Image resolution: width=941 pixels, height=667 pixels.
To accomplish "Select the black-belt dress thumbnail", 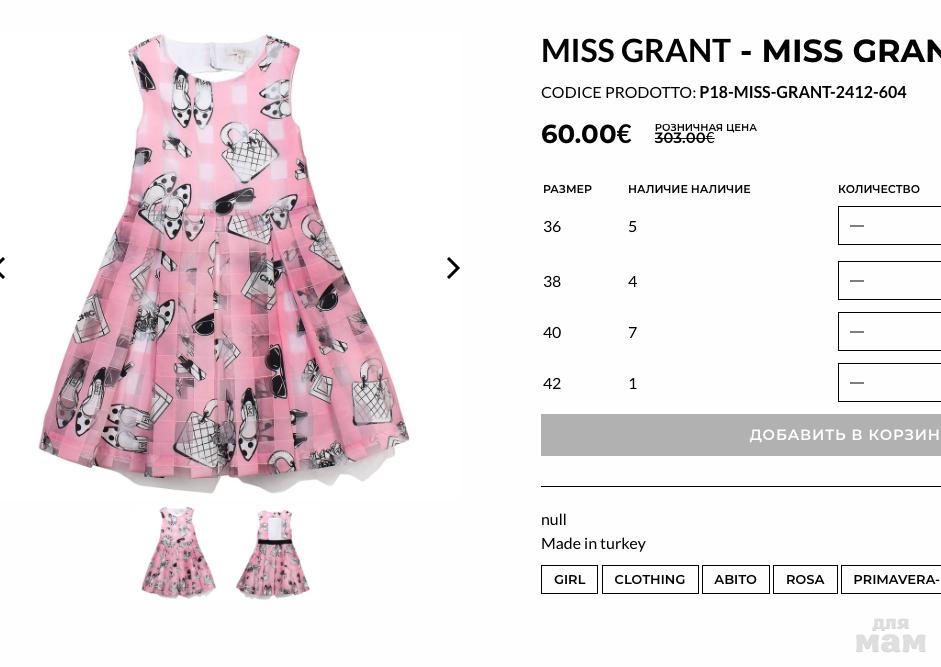I will [273, 552].
